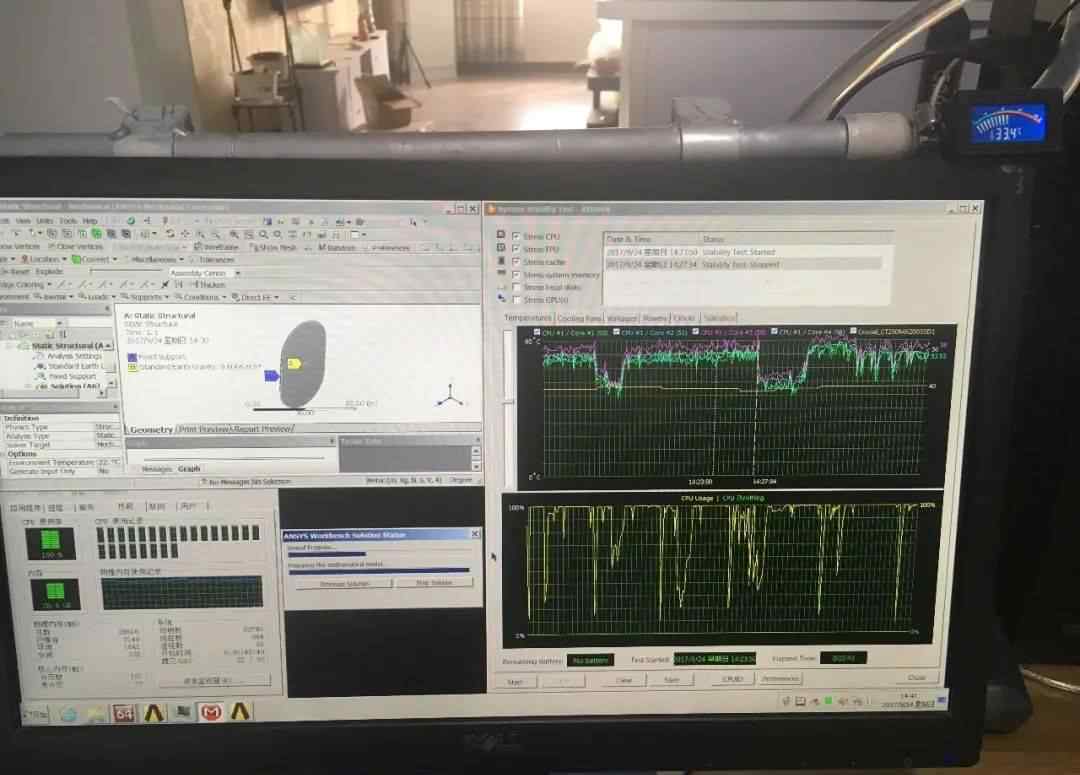Open the Tools menu in ANSYS Mechanical
The height and width of the screenshot is (775, 1080).
(68, 220)
